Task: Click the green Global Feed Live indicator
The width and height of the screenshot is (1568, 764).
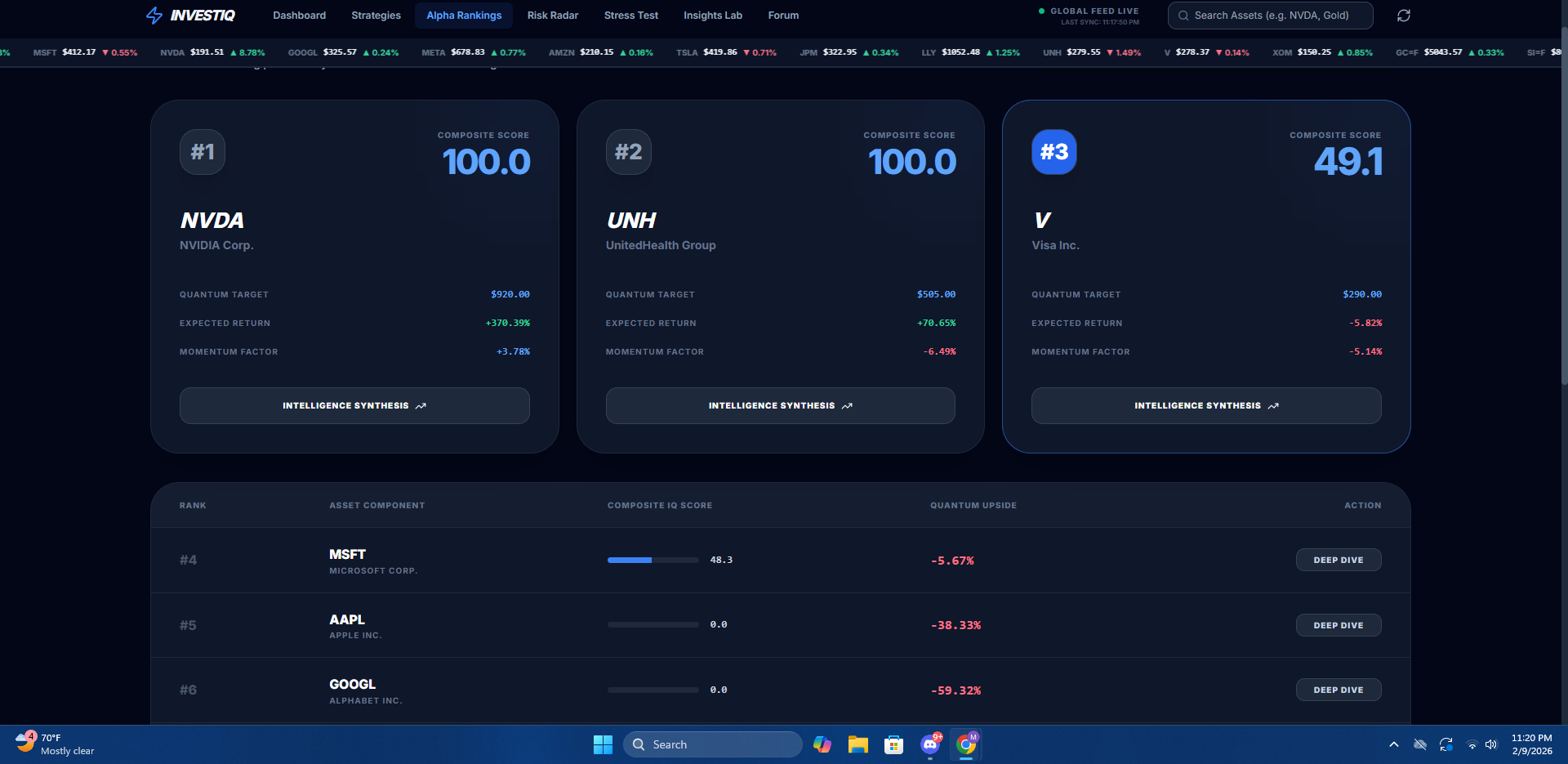Action: [x=1041, y=11]
